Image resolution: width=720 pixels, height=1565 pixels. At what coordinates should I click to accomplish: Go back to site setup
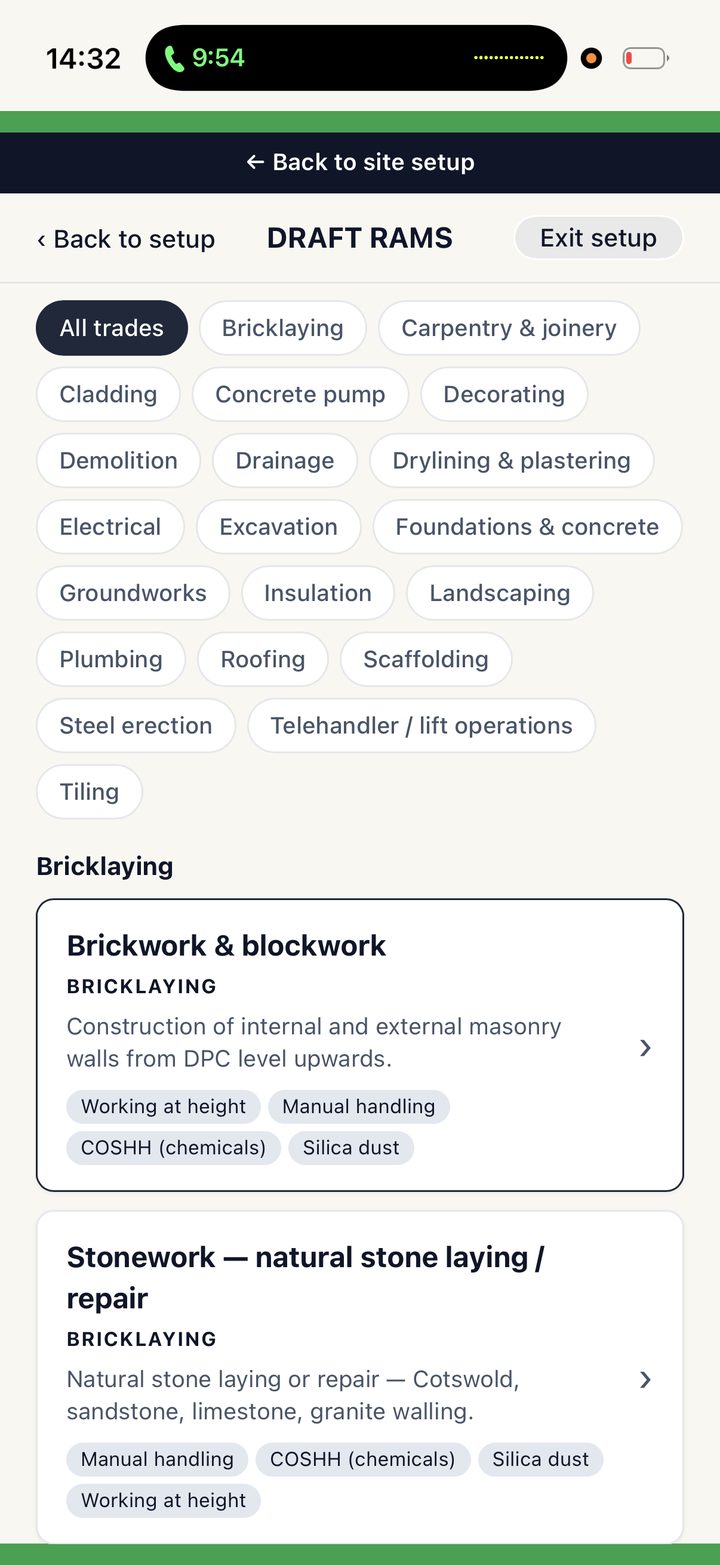pos(360,162)
